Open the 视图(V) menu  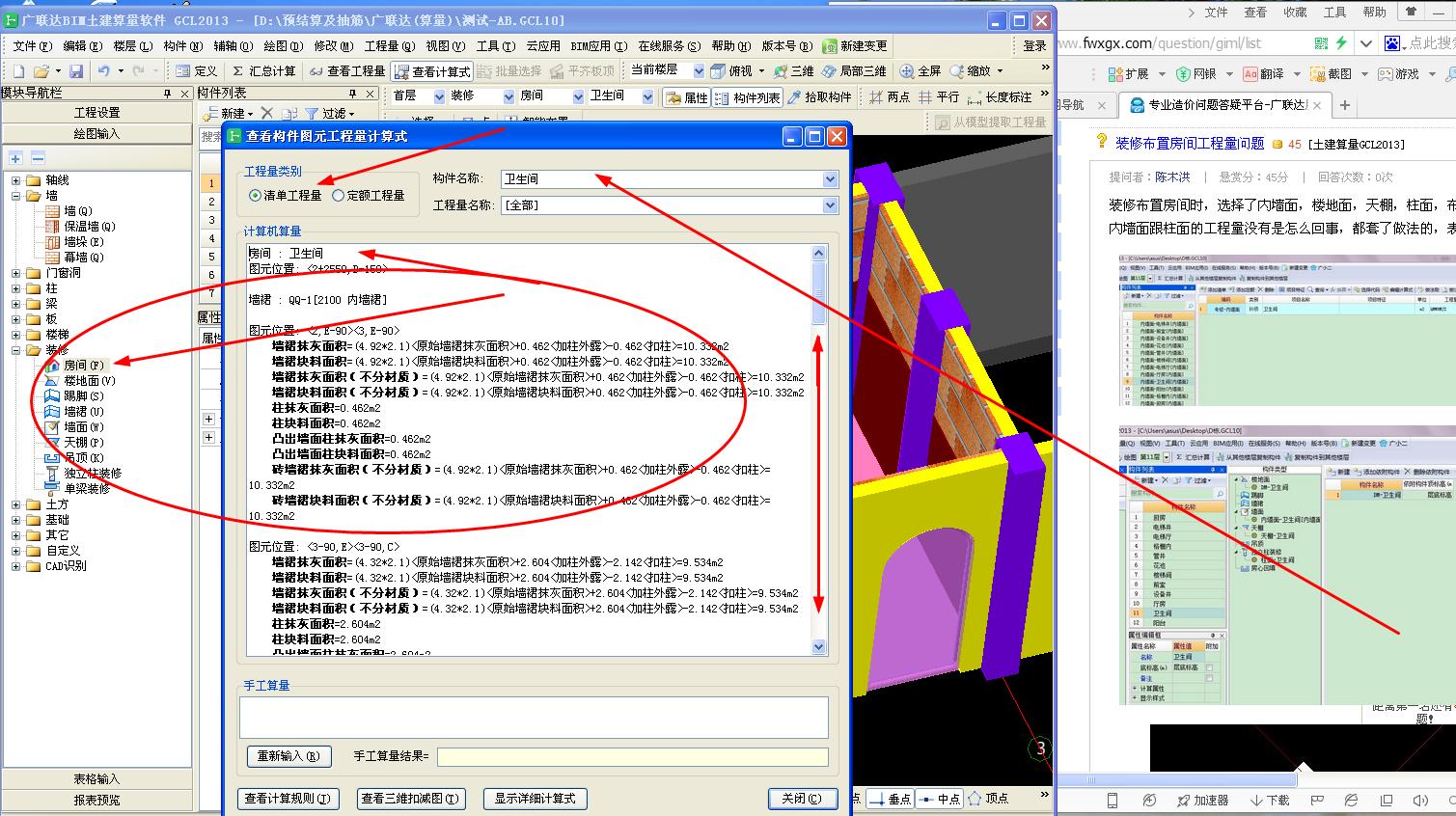[445, 45]
